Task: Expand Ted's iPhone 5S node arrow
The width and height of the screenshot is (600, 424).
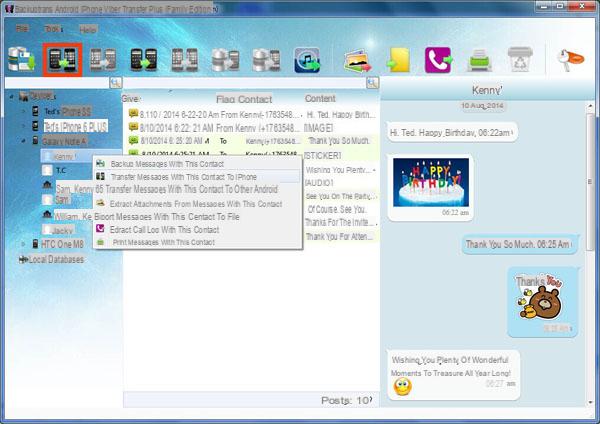Action: tap(23, 111)
